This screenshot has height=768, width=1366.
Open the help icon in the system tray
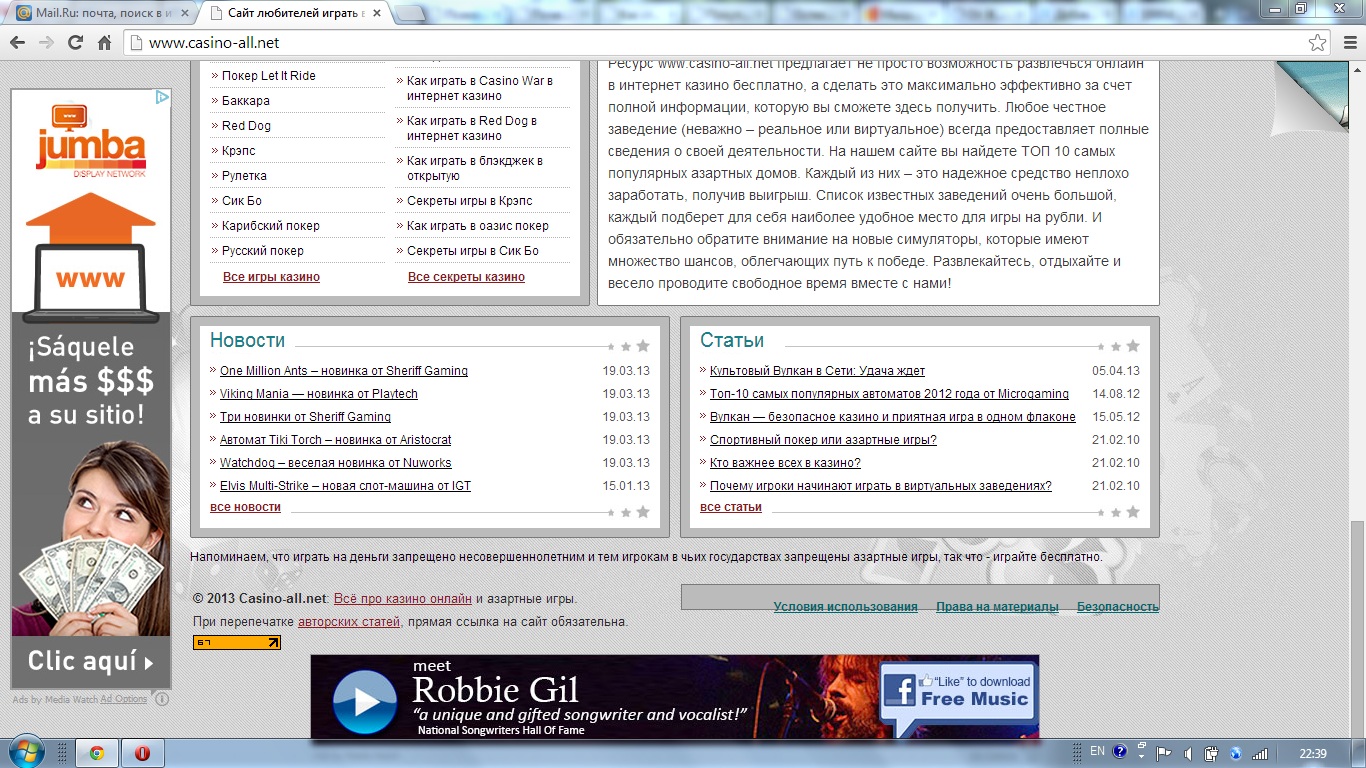tap(1120, 752)
